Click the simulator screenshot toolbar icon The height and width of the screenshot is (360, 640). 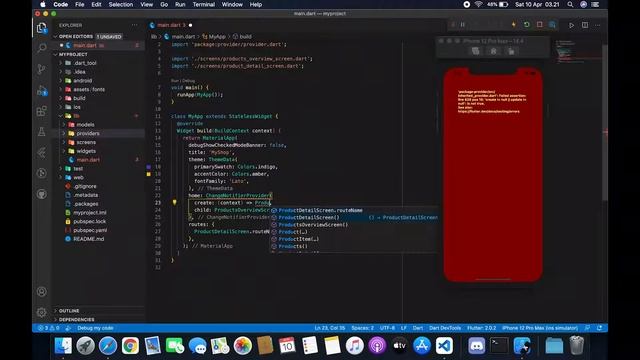coord(476,51)
